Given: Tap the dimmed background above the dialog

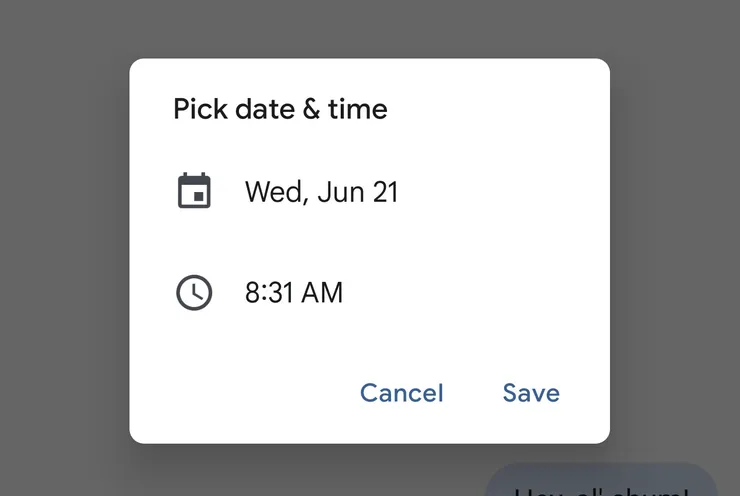Looking at the screenshot, I should (370, 28).
